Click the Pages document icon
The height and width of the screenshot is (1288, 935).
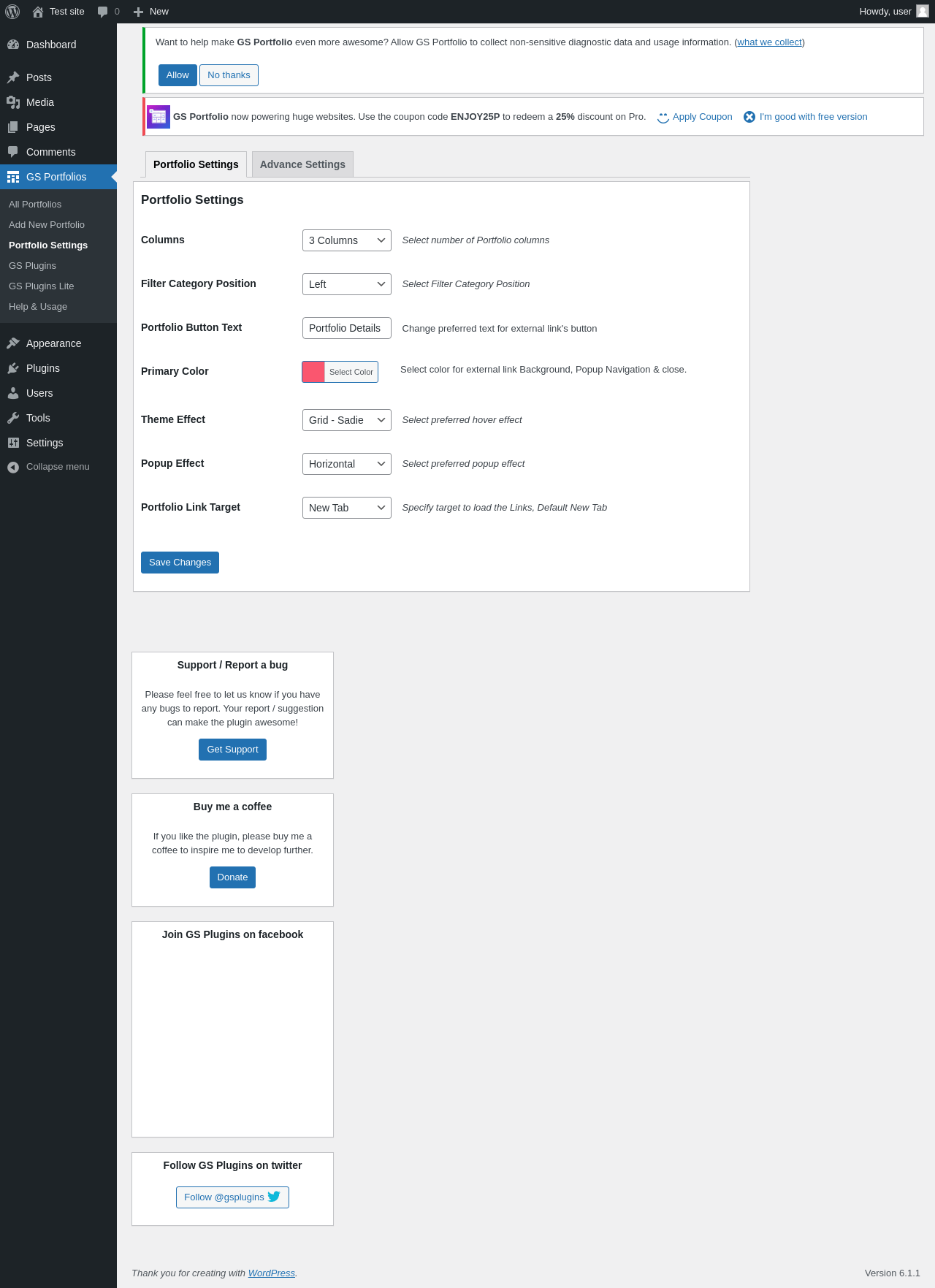[13, 127]
